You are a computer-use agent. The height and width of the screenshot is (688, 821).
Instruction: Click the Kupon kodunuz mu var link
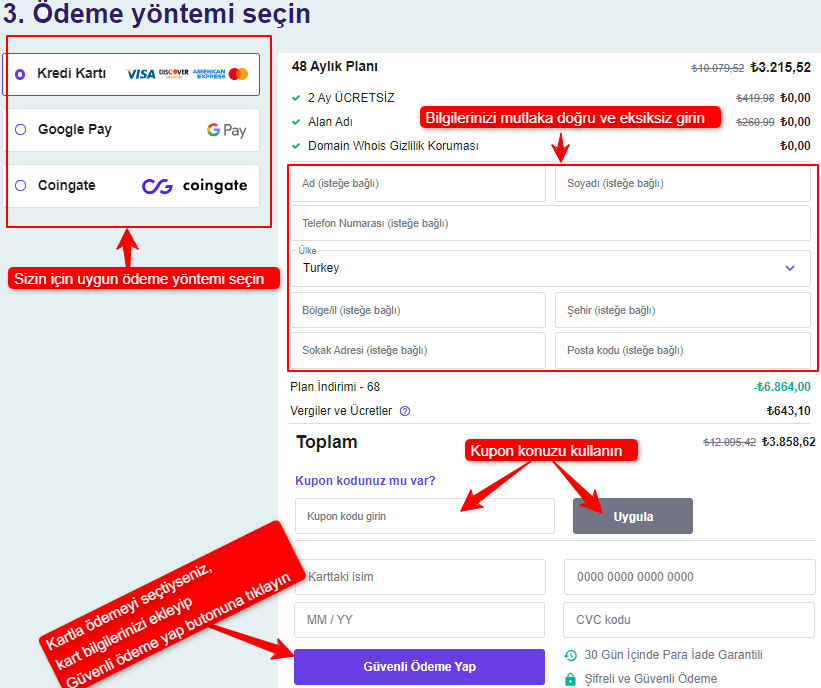pyautogui.click(x=366, y=481)
